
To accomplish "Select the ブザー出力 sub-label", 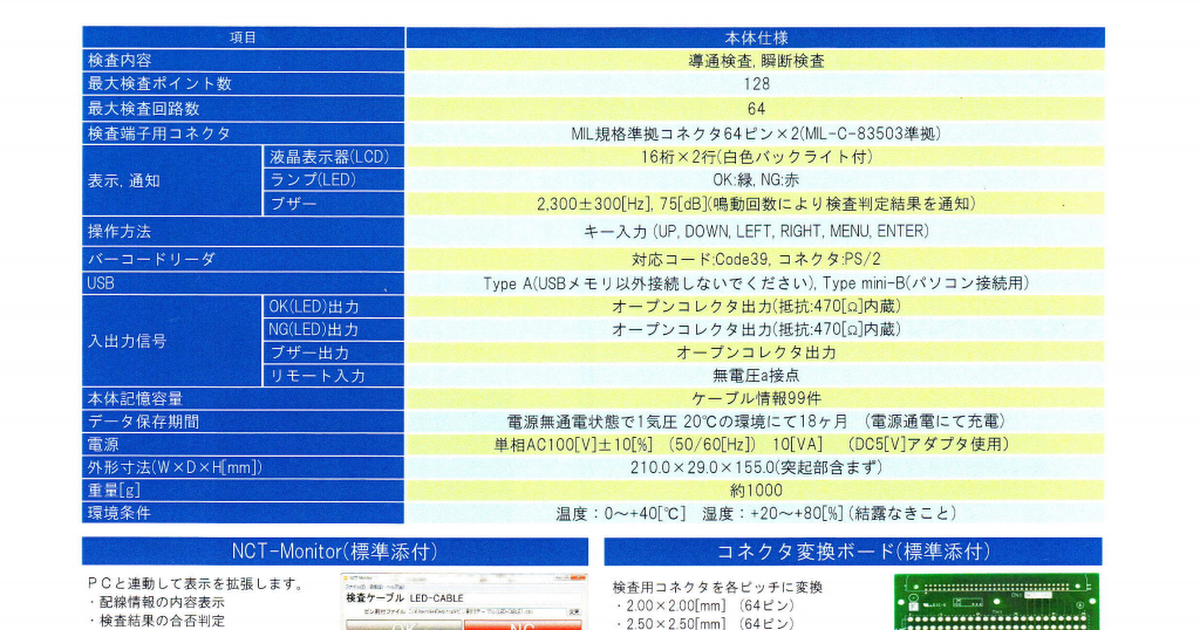I will 310,353.
